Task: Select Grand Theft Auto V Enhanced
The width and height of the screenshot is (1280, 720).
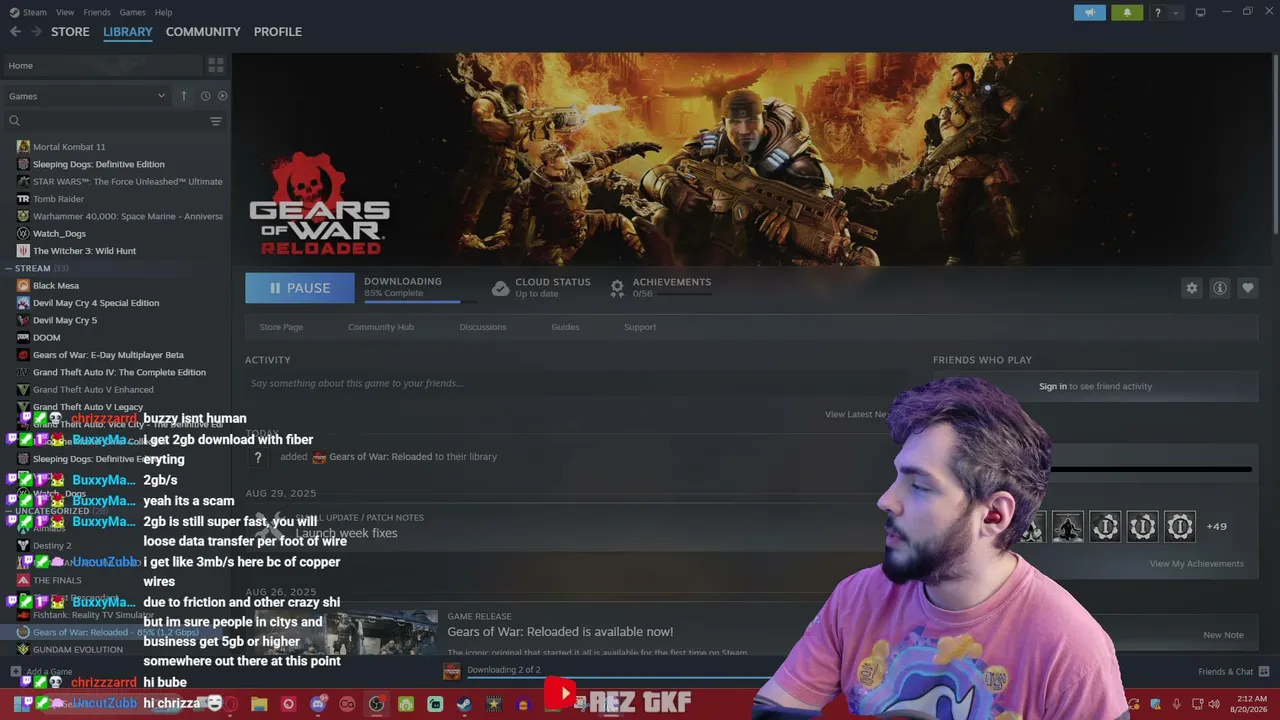Action: point(93,390)
